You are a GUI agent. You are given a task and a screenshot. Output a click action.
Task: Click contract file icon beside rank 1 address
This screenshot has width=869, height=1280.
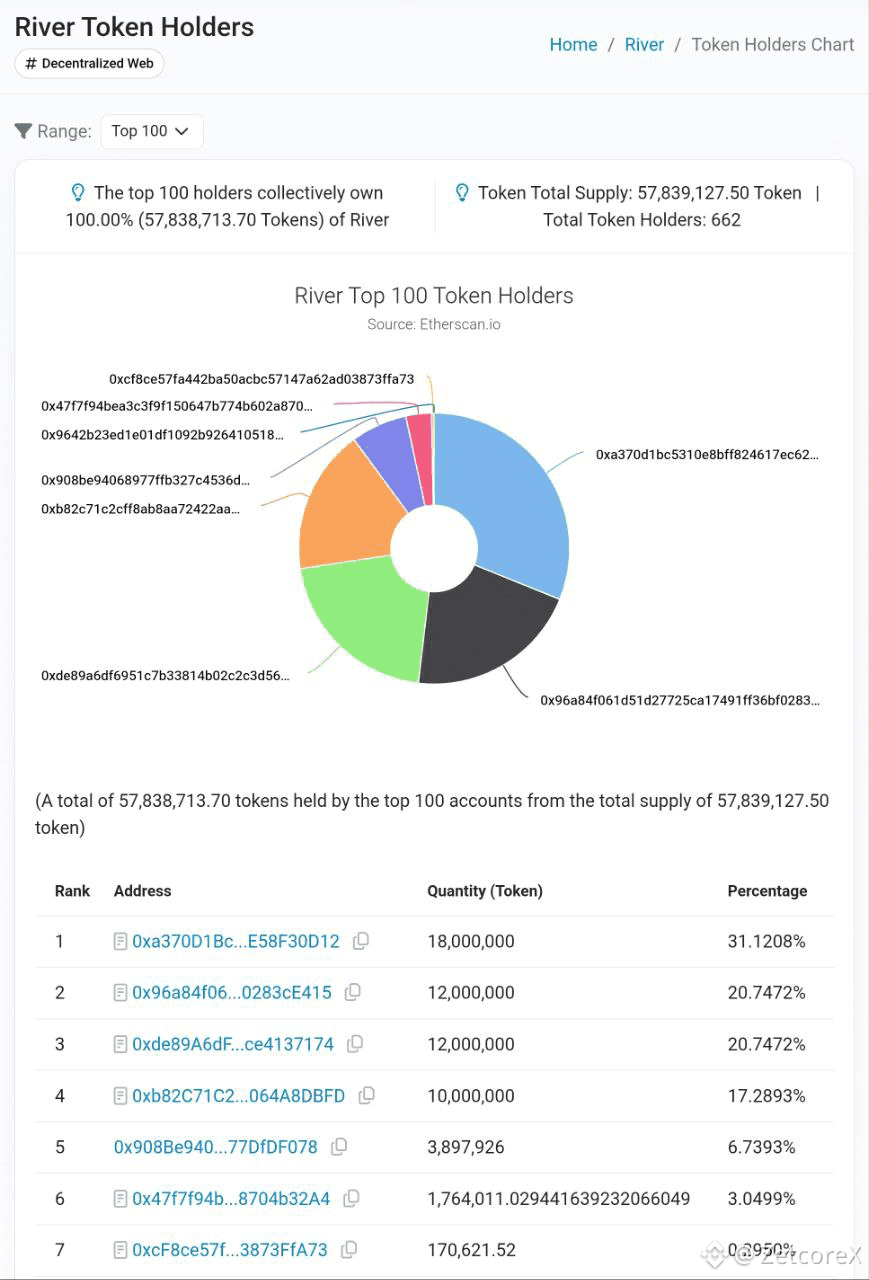121,942
